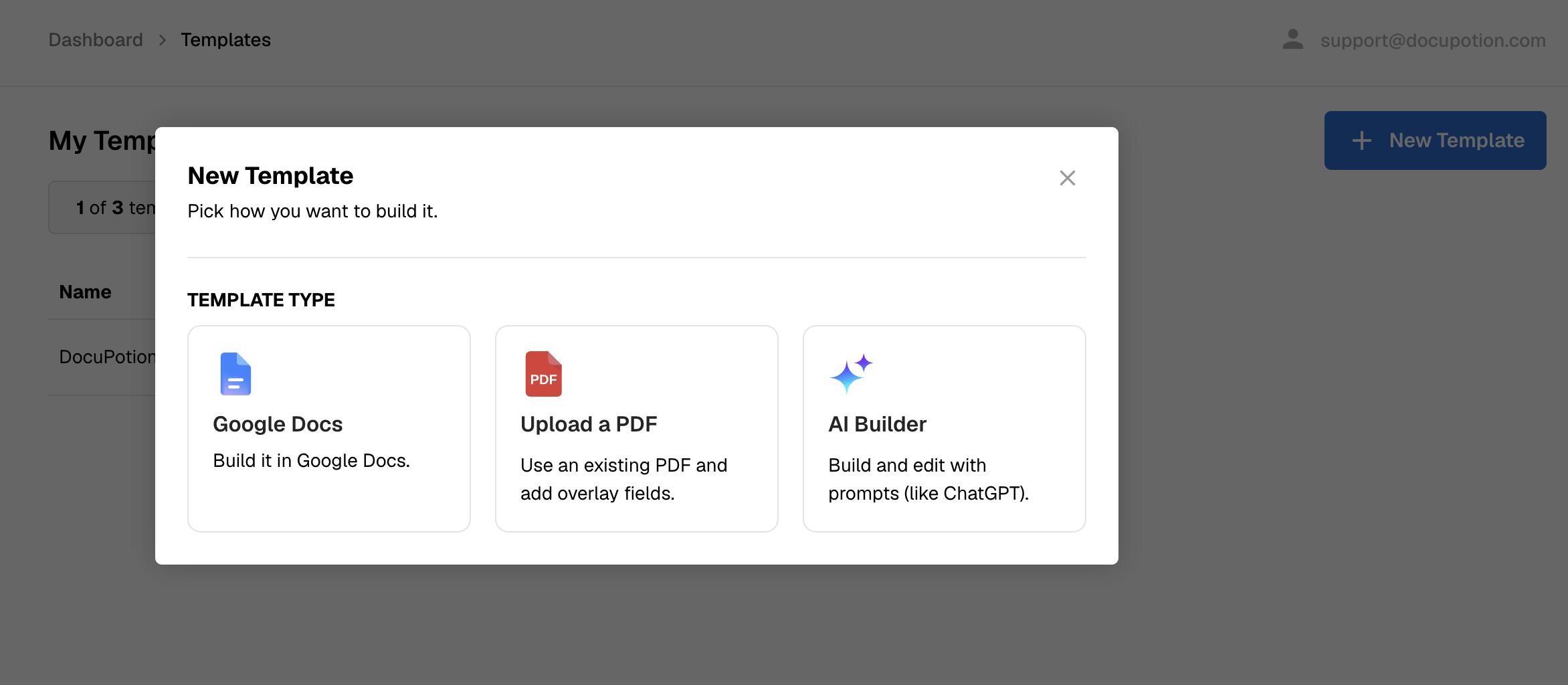Click the AI Builder sparkle icon
Screen dimensions: 1568x685
pyautogui.click(x=851, y=373)
